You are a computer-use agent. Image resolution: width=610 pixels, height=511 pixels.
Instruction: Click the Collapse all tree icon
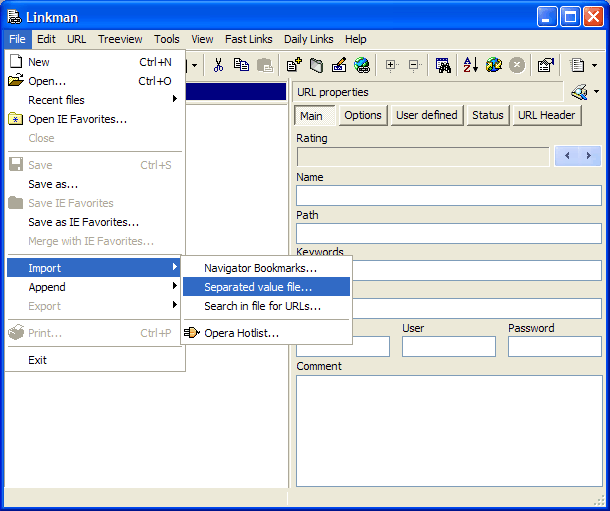coord(414,65)
